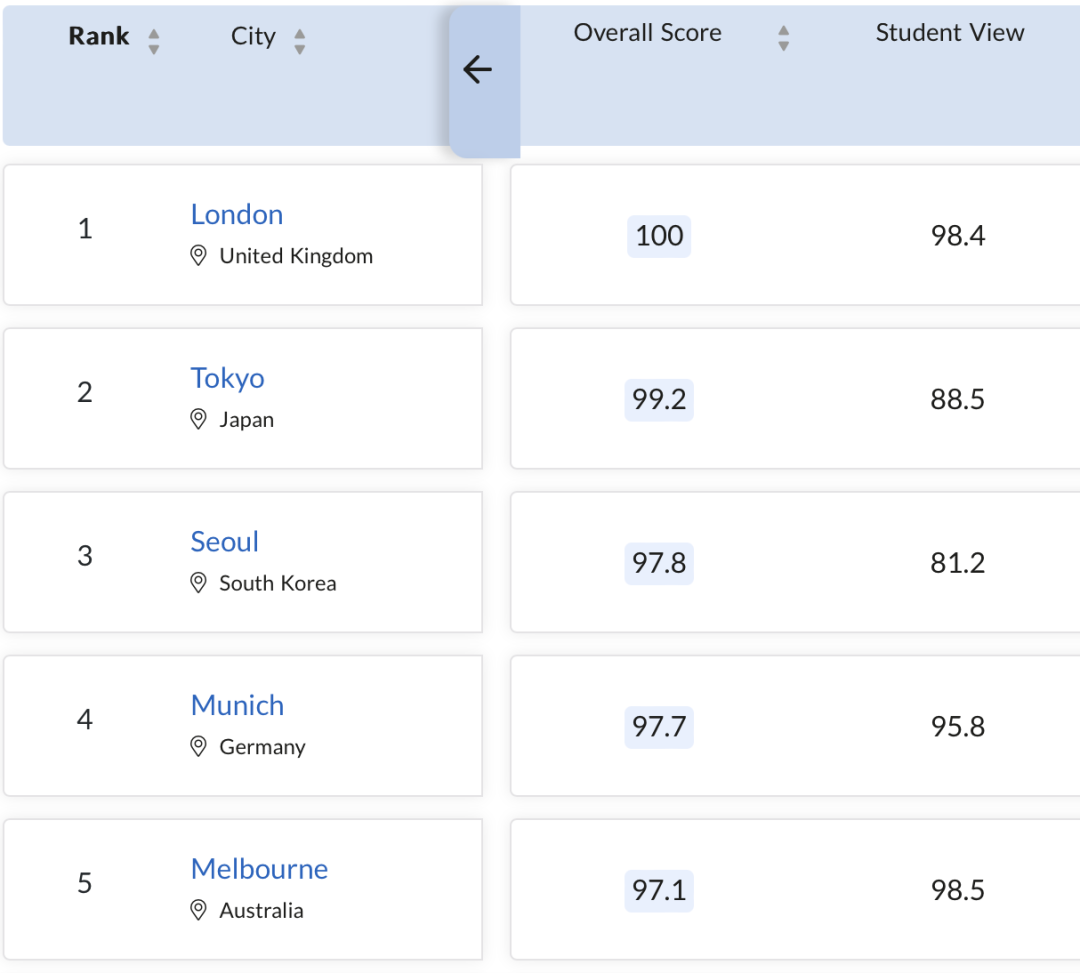Open the Seoul city link

(x=225, y=542)
